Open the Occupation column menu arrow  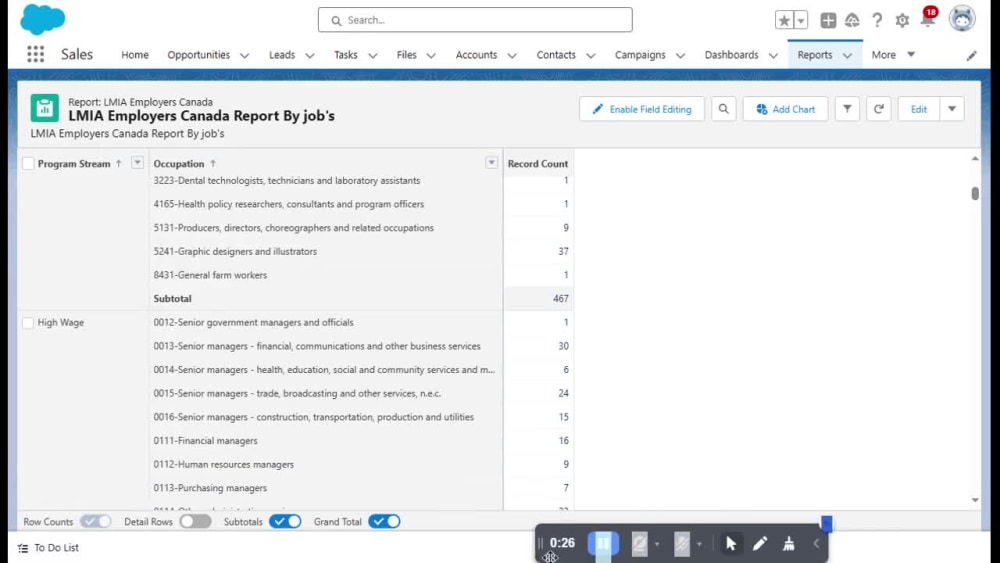click(491, 163)
